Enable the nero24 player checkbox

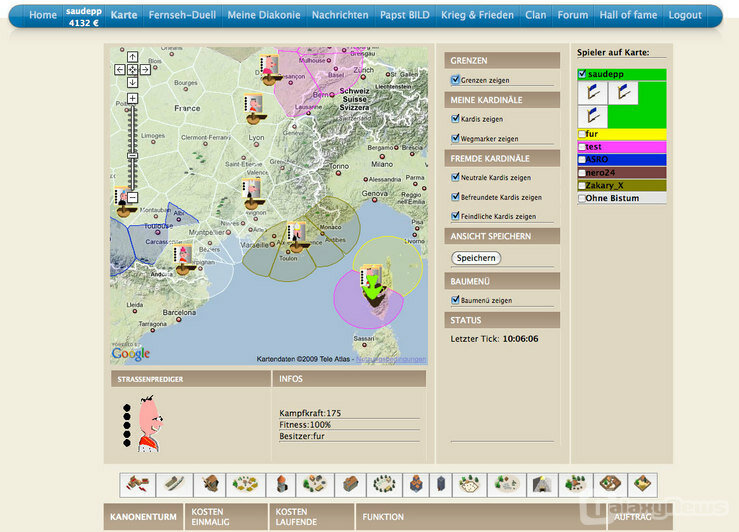[583, 173]
